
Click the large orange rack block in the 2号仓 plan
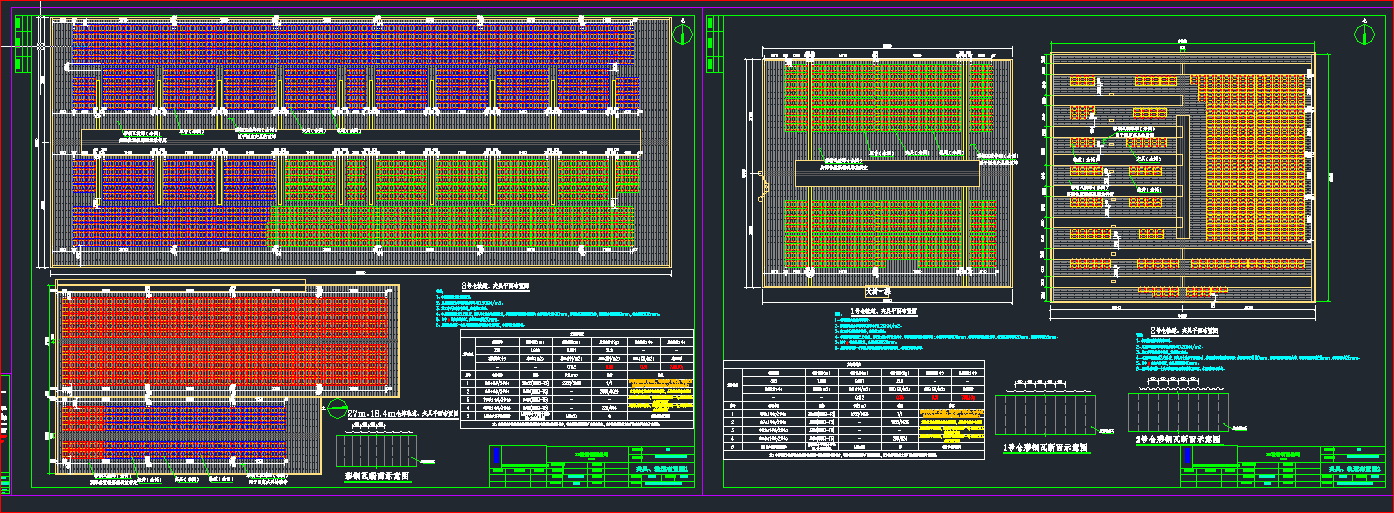[x=1255, y=160]
